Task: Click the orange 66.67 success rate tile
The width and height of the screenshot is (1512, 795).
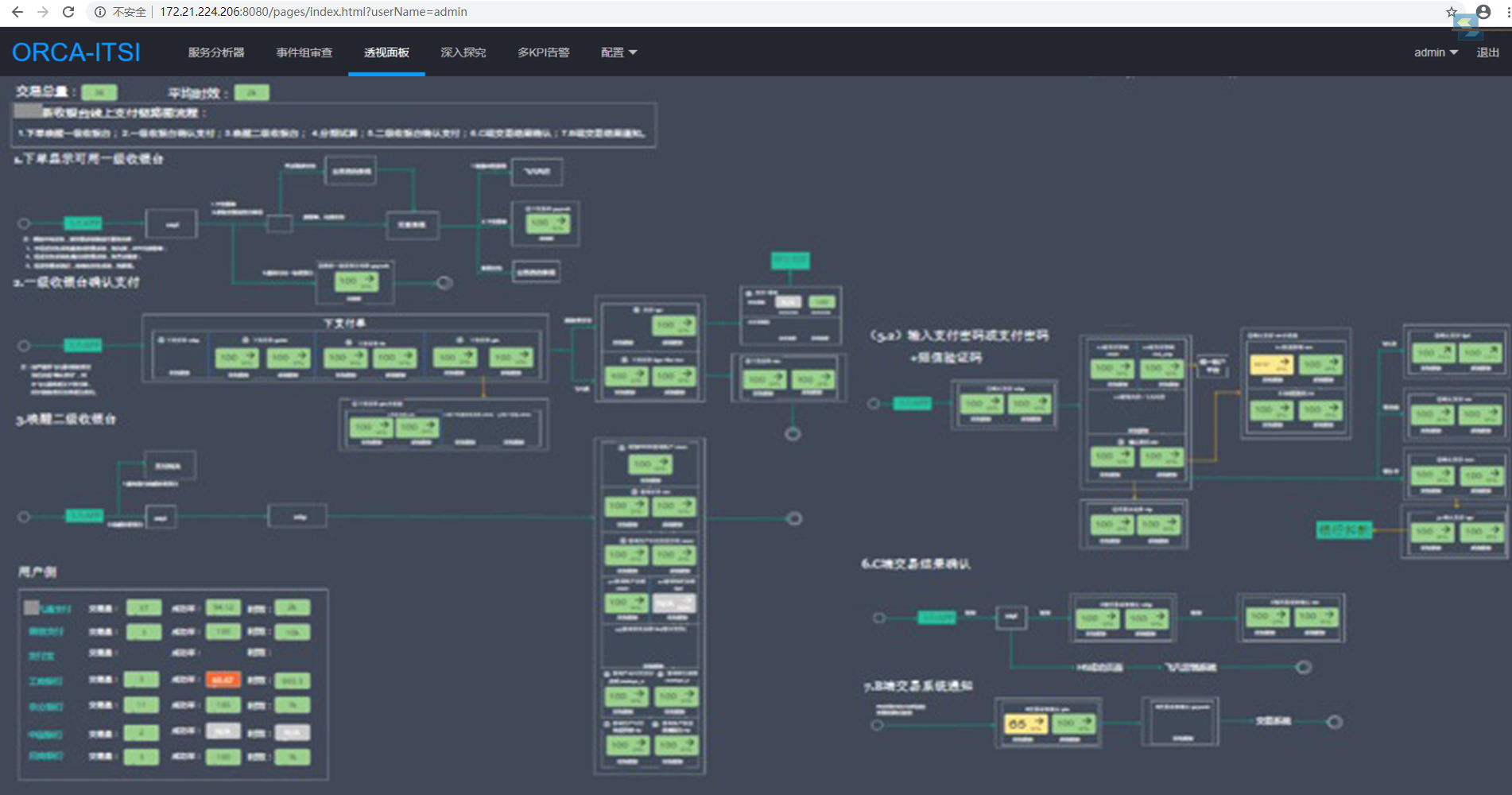Action: (223, 680)
